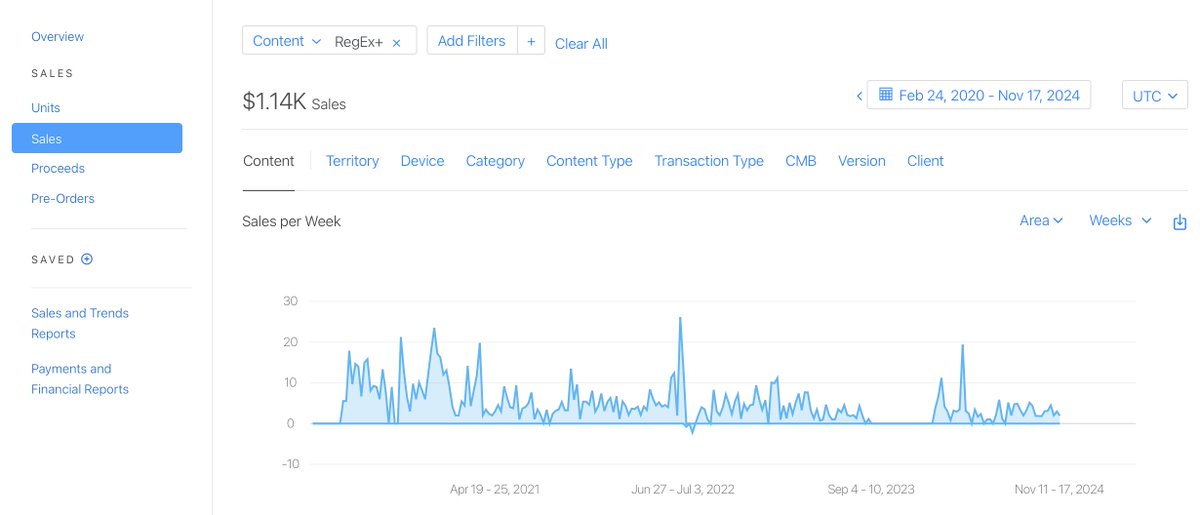Open Sales and Trends Reports
Viewport: 1200px width, 515px height.
click(80, 323)
